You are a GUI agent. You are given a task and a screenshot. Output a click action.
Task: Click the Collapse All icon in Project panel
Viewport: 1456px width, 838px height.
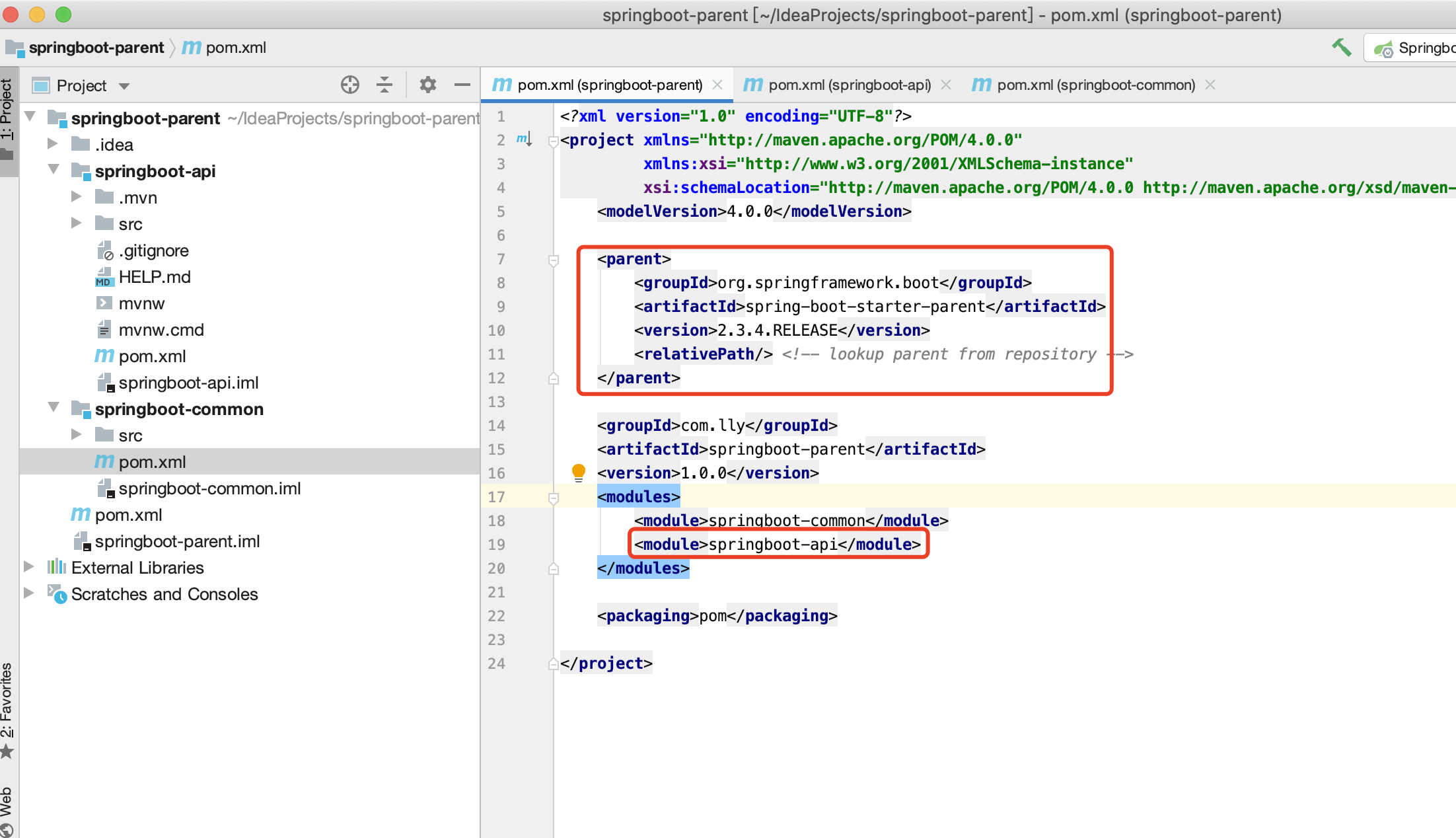pos(384,85)
